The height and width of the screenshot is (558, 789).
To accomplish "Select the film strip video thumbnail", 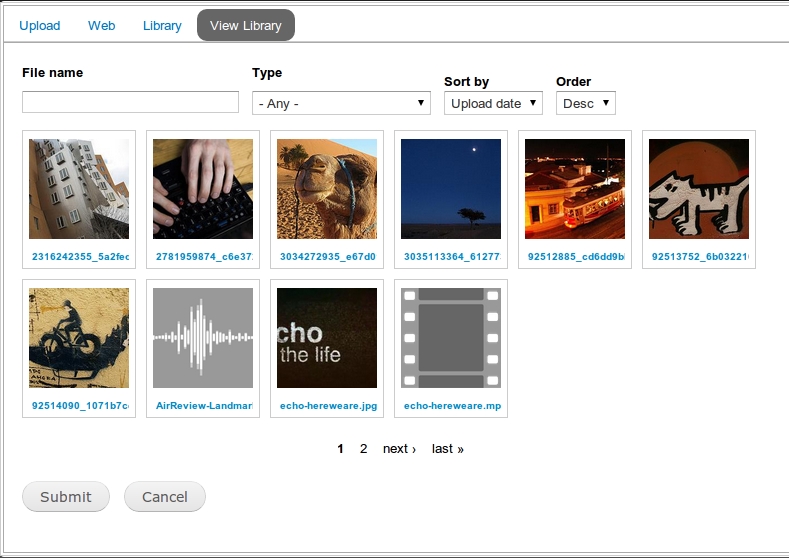I will [451, 338].
